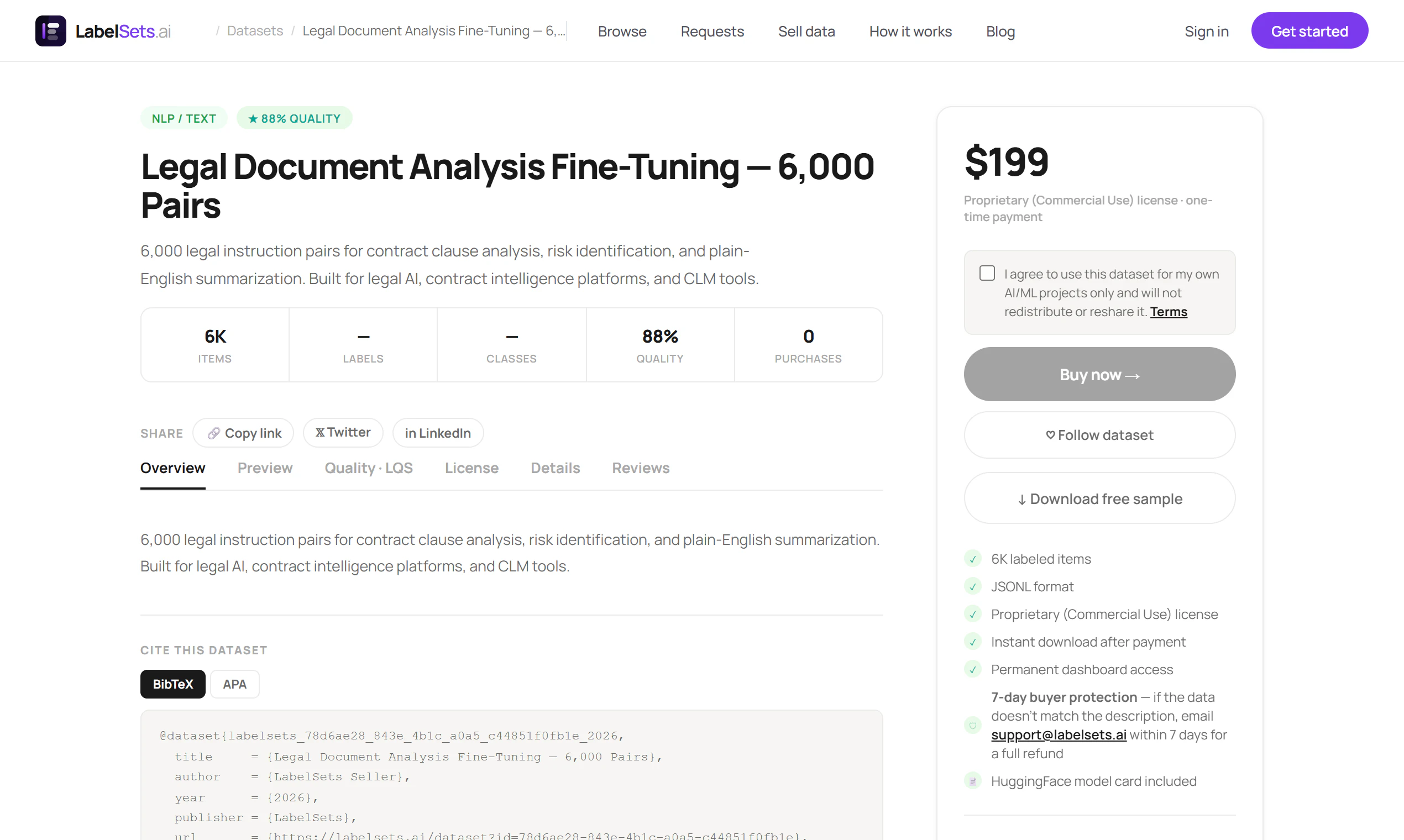
Task: Open the Browse menu item
Action: [622, 31]
